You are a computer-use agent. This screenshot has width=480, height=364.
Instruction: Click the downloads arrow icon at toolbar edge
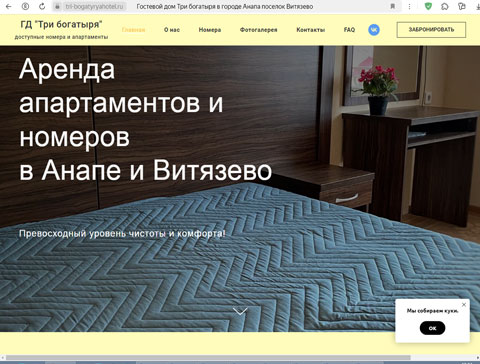(x=478, y=6)
